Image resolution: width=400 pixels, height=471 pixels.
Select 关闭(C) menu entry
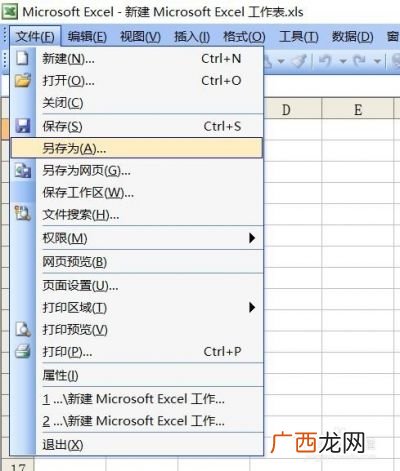[137, 103]
